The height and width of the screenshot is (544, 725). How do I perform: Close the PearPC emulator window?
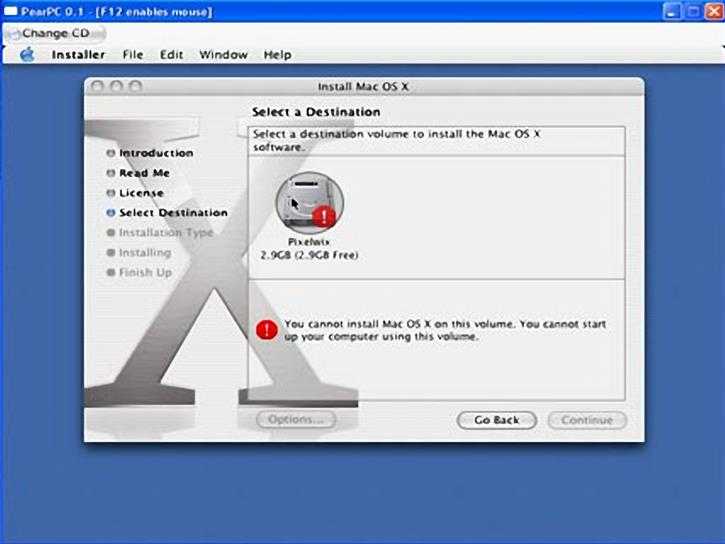(713, 12)
